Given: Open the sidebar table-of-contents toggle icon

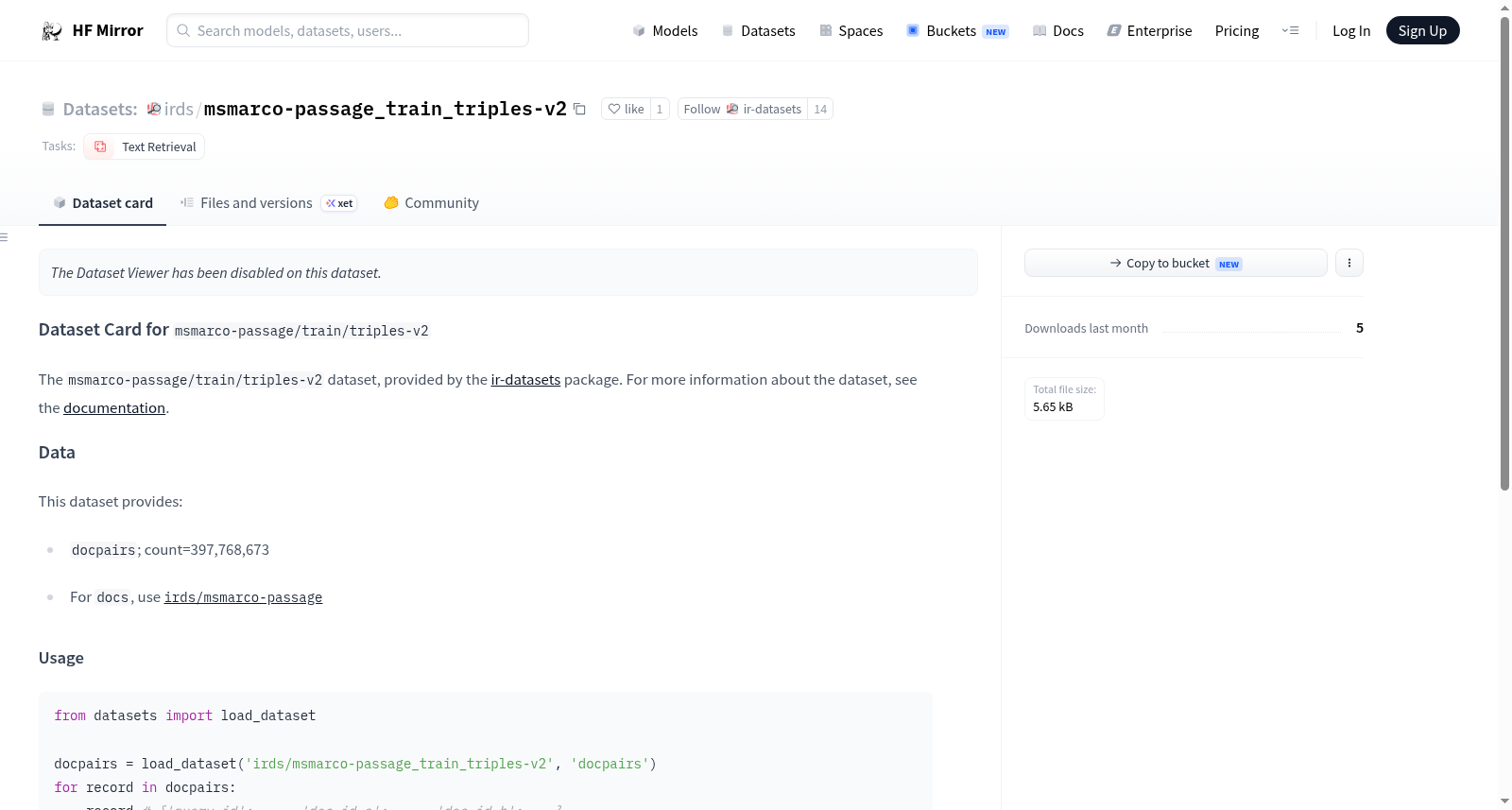Looking at the screenshot, I should (4, 237).
